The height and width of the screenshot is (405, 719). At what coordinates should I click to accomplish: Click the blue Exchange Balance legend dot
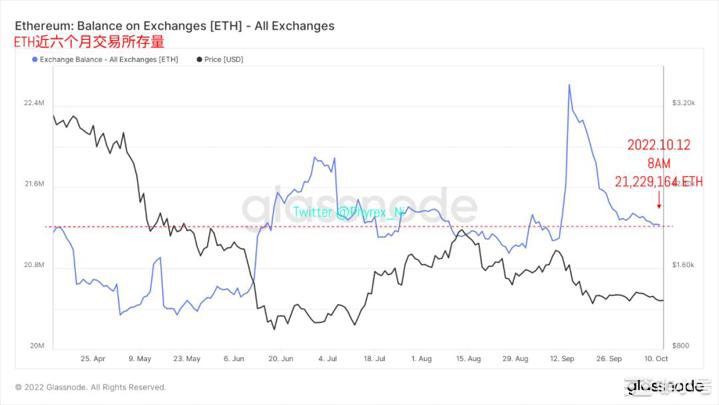[36, 60]
